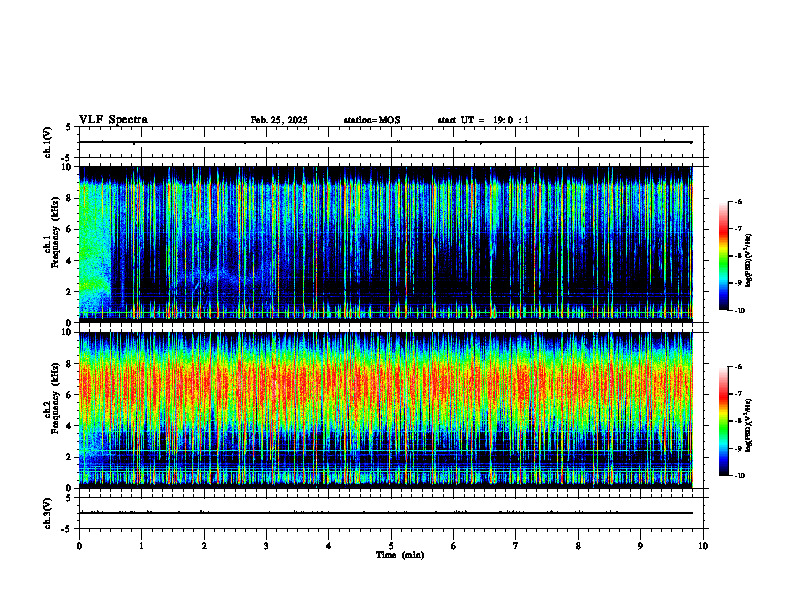The height and width of the screenshot is (612, 792).
Task: Click the green noise burst in ch.1 spectrogram
Action: click(95, 247)
